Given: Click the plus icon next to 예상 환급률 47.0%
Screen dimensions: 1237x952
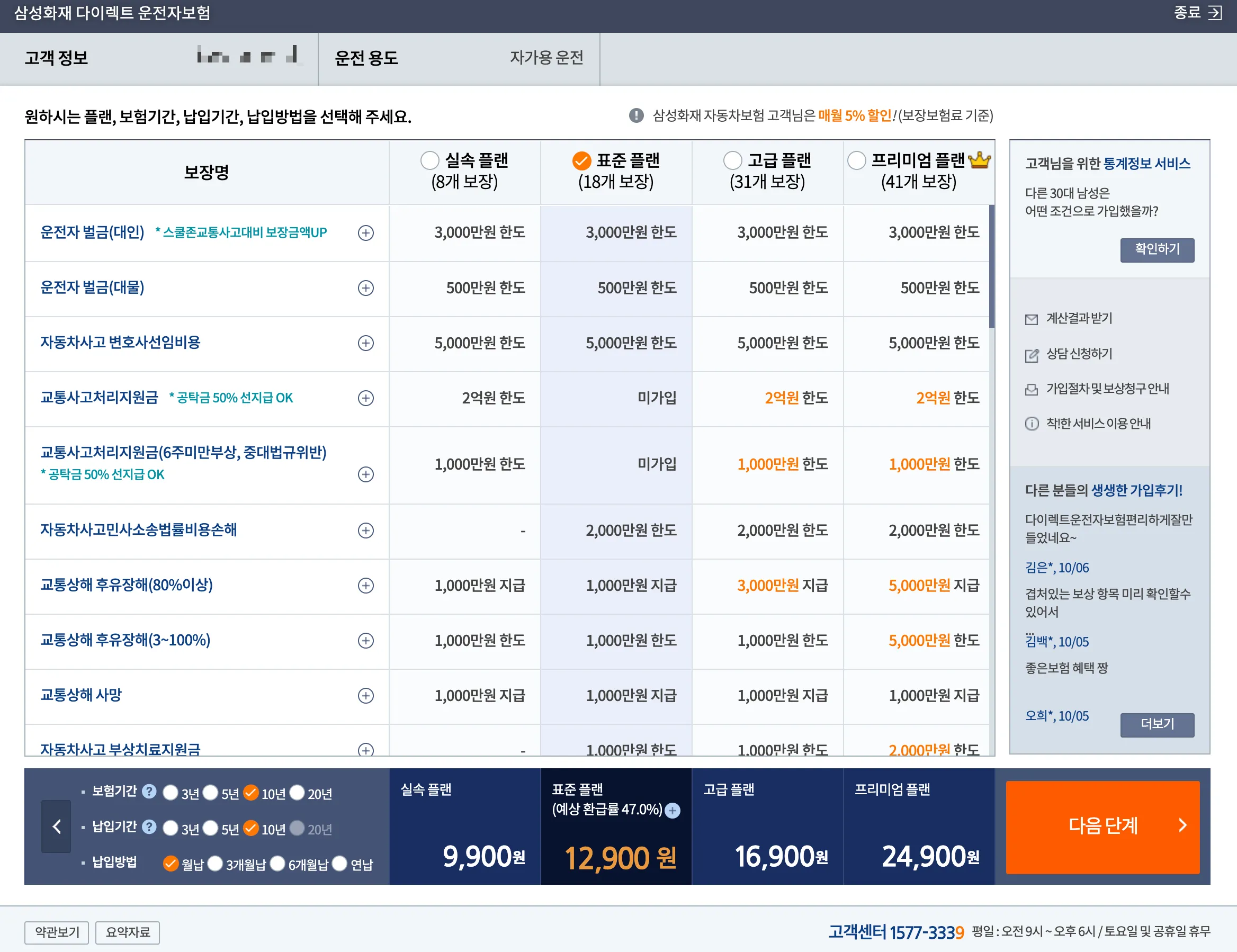Looking at the screenshot, I should point(673,811).
